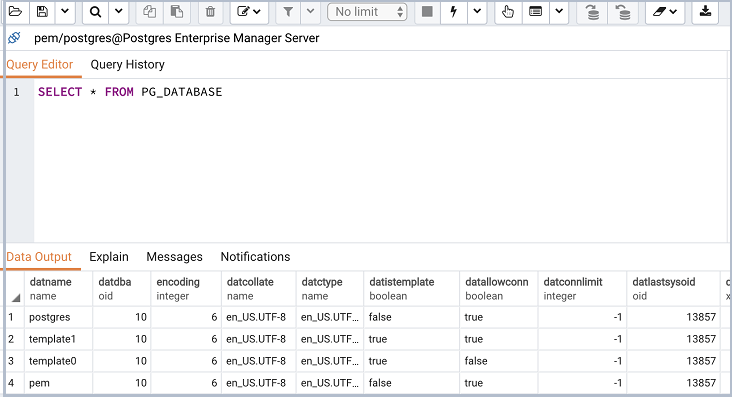
Task: Click the datlastsysoid 13857 cell in pem row
Action: pyautogui.click(x=673, y=383)
